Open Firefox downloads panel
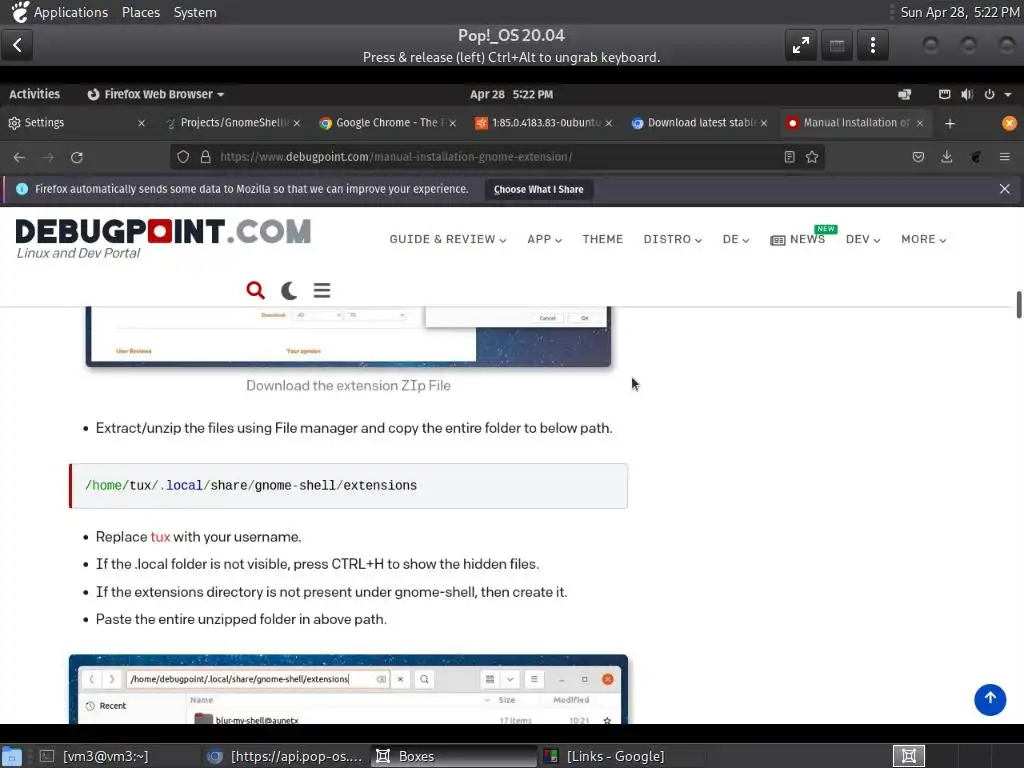This screenshot has height=768, width=1024. [x=946, y=157]
